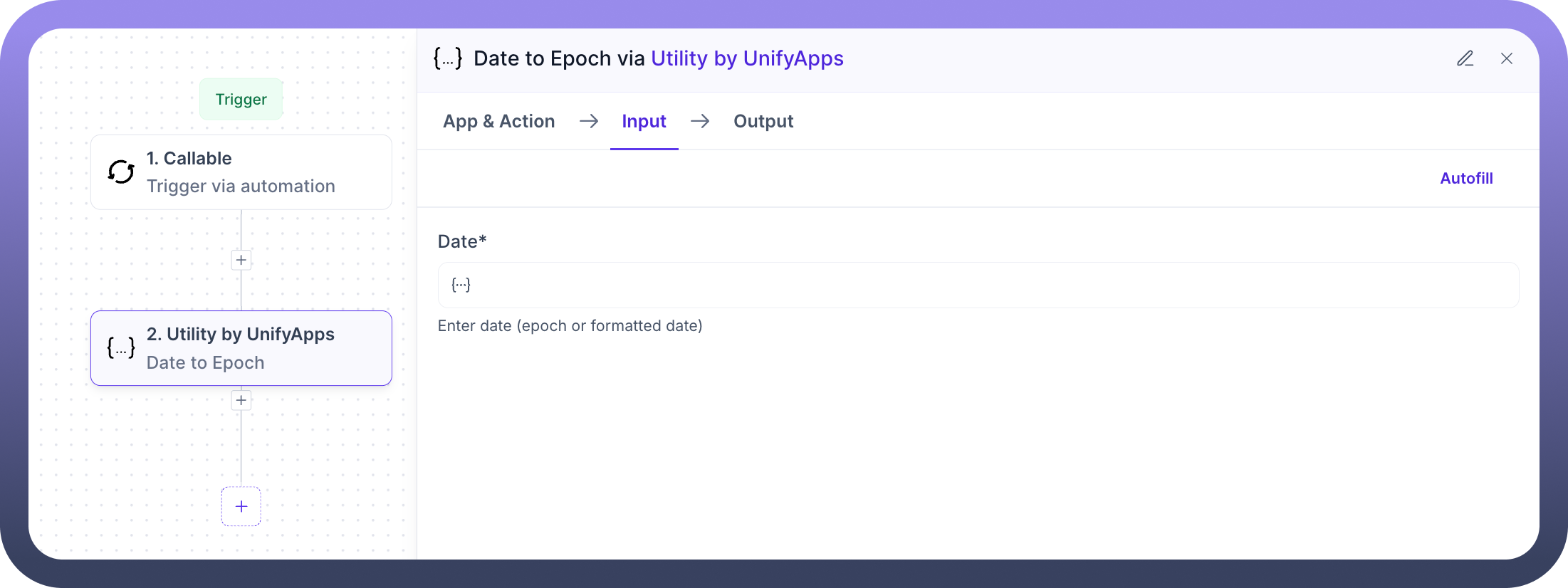The height and width of the screenshot is (588, 1568).
Task: Click the Utility by UnifyApps title link
Action: (747, 58)
